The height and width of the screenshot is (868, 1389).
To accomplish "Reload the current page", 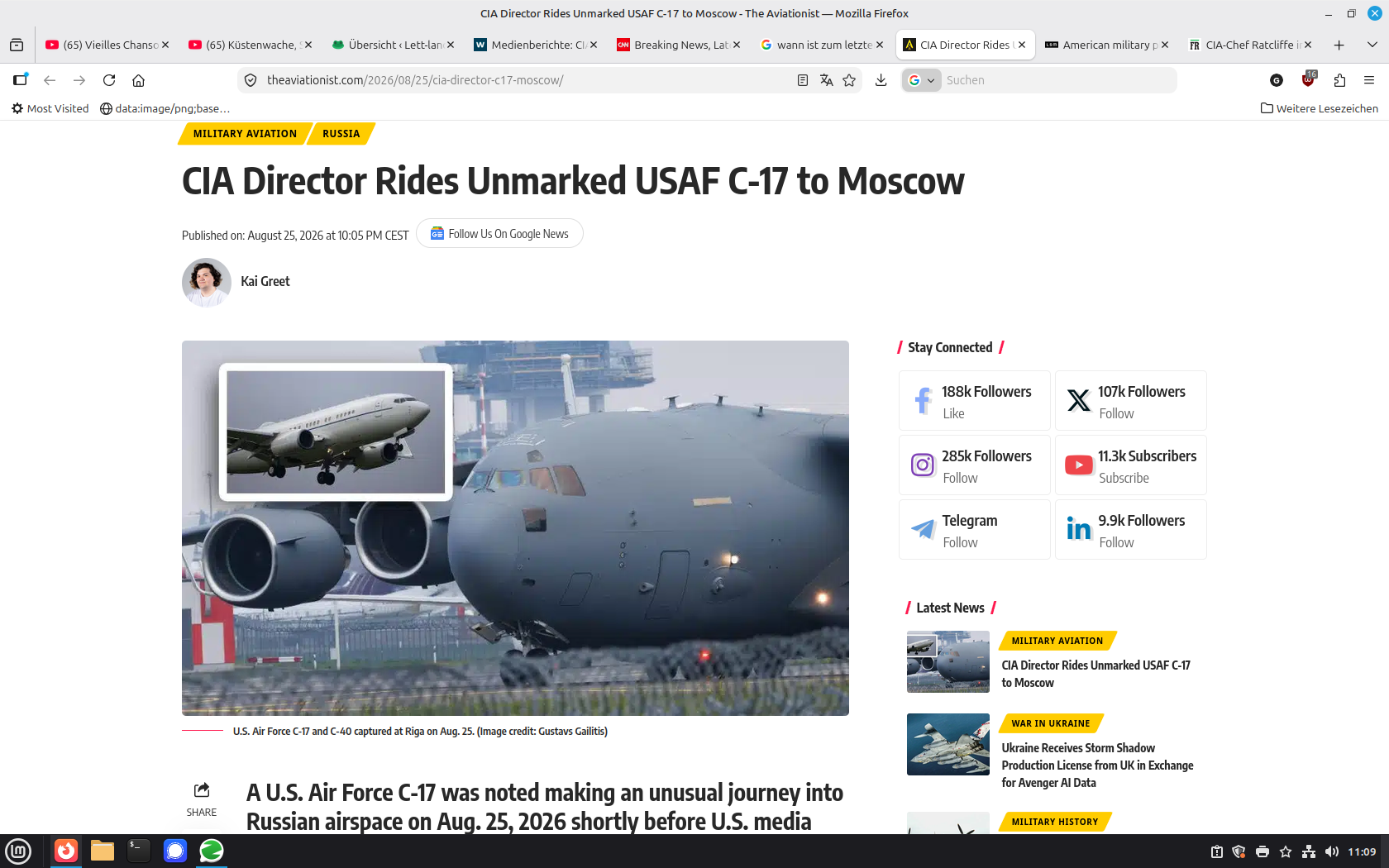I will [109, 80].
